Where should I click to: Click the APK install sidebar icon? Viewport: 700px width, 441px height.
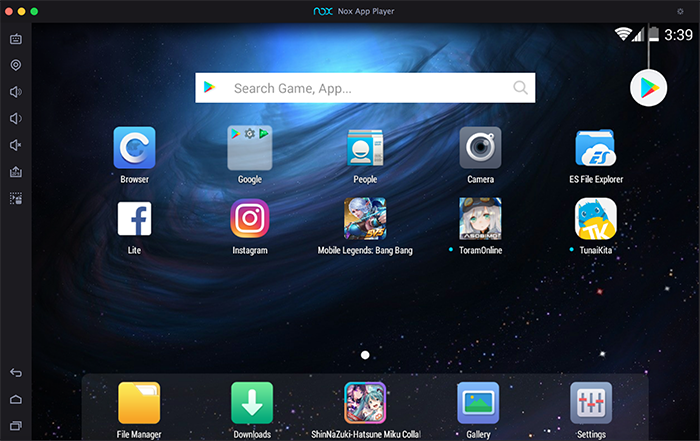pos(16,172)
